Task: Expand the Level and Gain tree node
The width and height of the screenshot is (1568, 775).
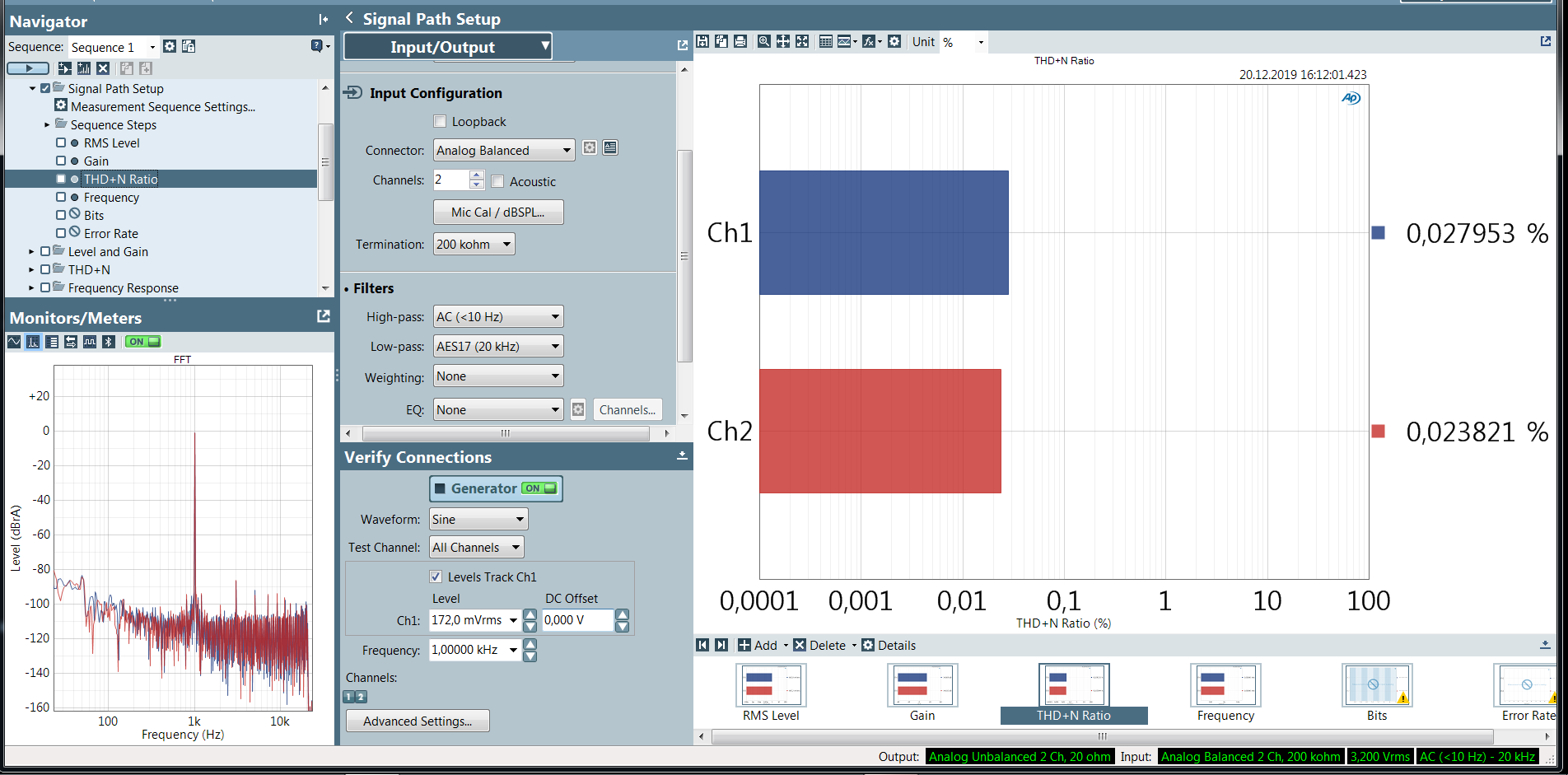Action: 31,252
